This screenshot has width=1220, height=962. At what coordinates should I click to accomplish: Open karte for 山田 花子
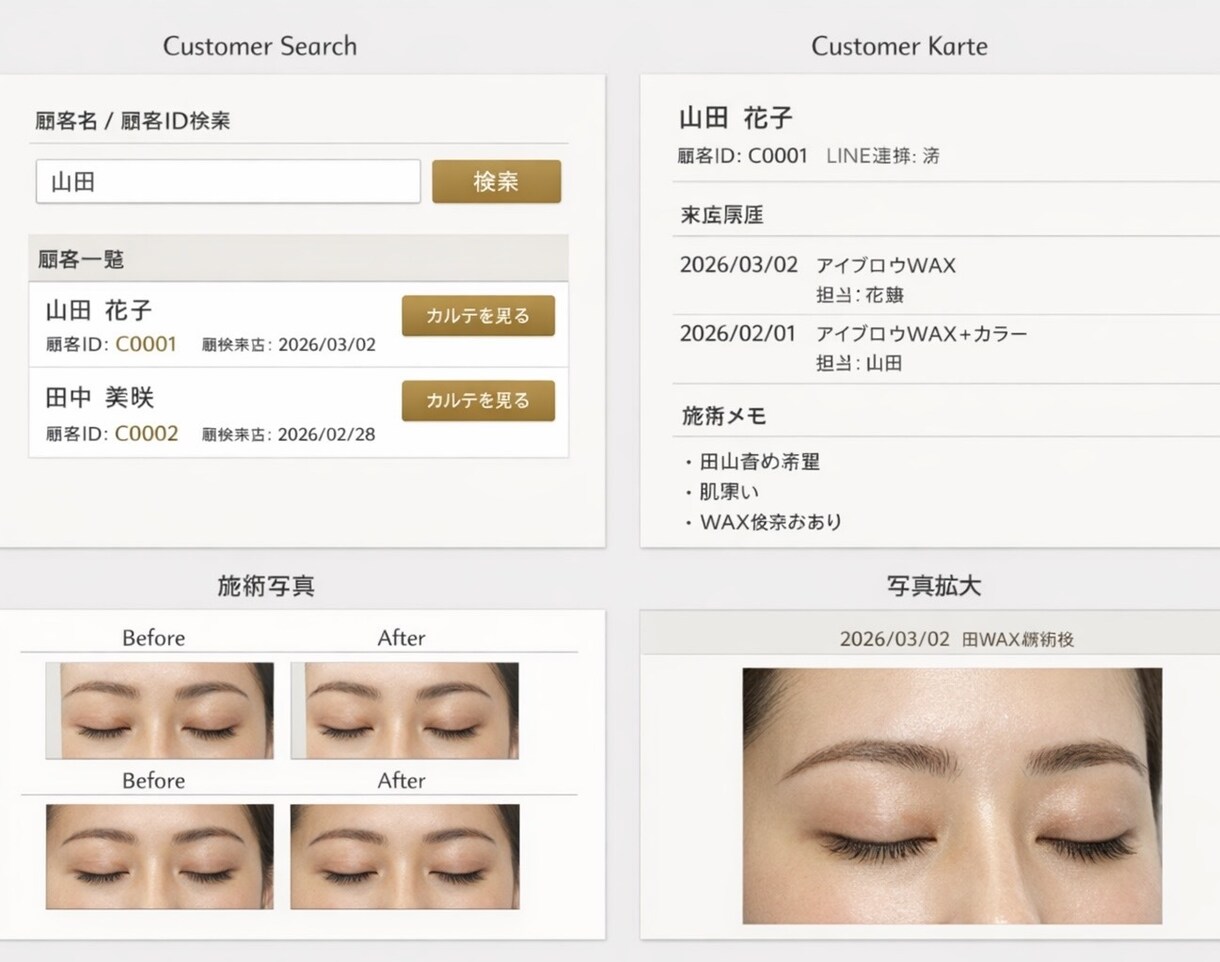478,316
